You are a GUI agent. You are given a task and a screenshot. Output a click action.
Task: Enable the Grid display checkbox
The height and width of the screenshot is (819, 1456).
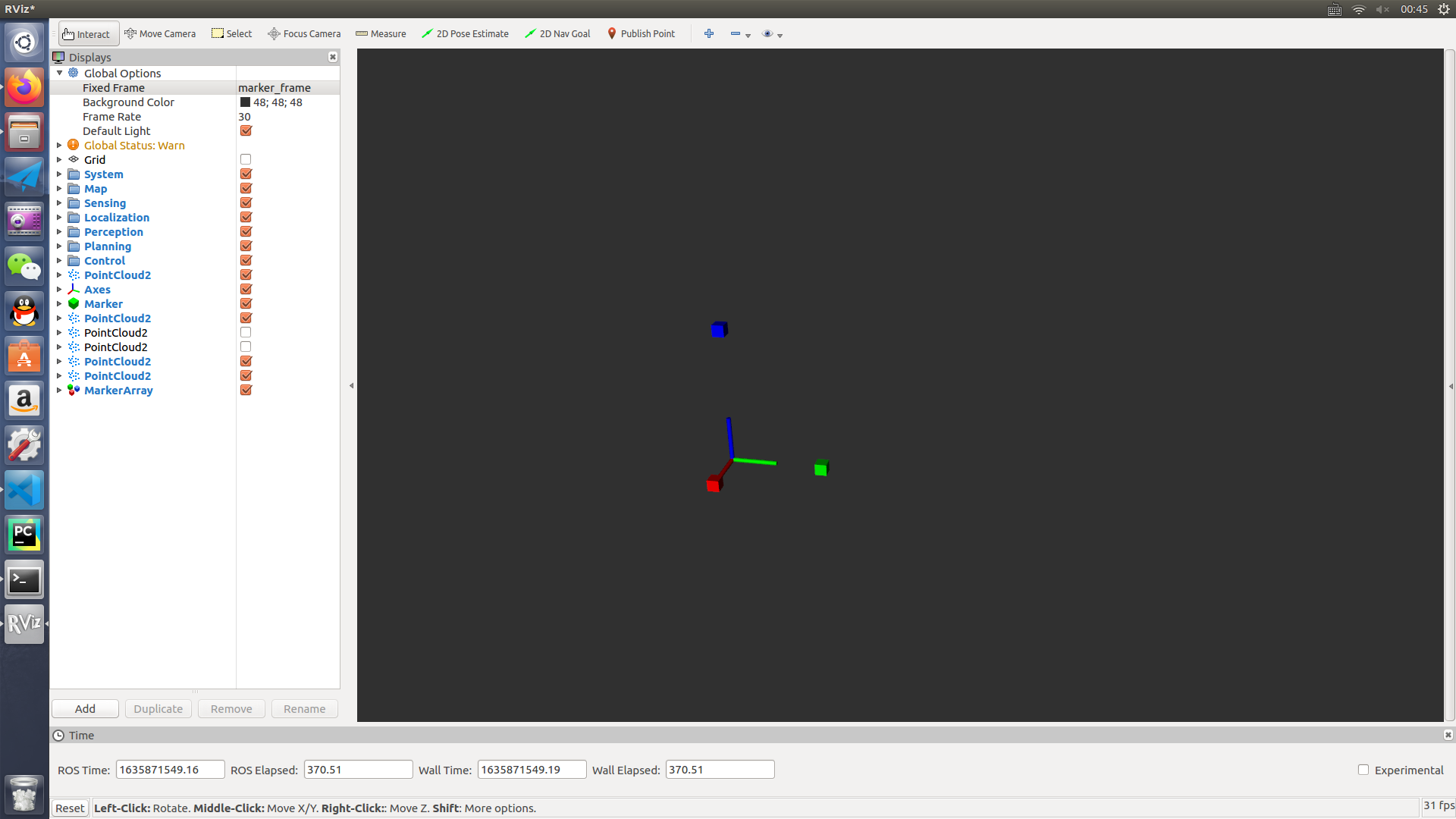pyautogui.click(x=246, y=159)
